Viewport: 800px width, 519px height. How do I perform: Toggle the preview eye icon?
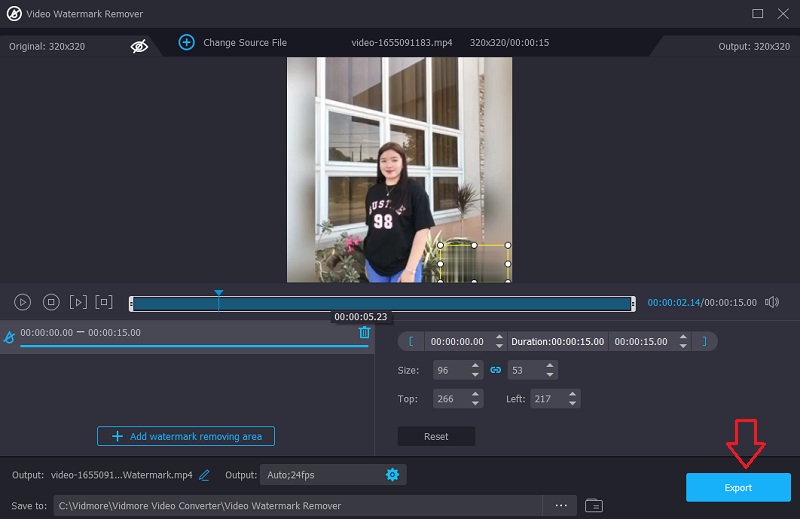click(140, 45)
